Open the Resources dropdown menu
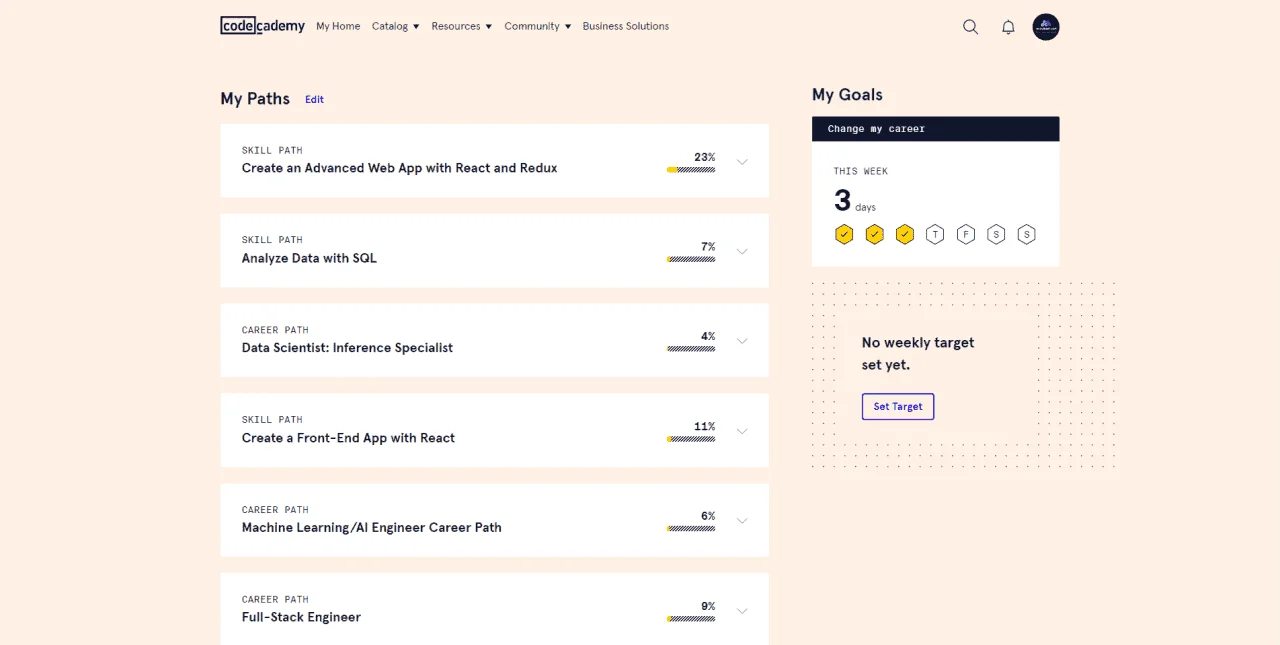This screenshot has width=1280, height=645. (x=462, y=26)
